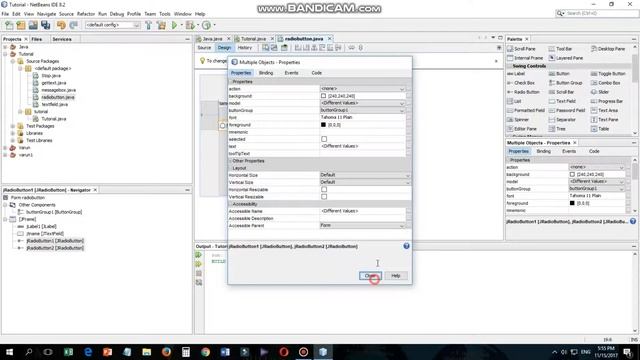Image resolution: width=640 pixels, height=360 pixels.
Task: Switch to the Source editor view
Action: pos(204,48)
